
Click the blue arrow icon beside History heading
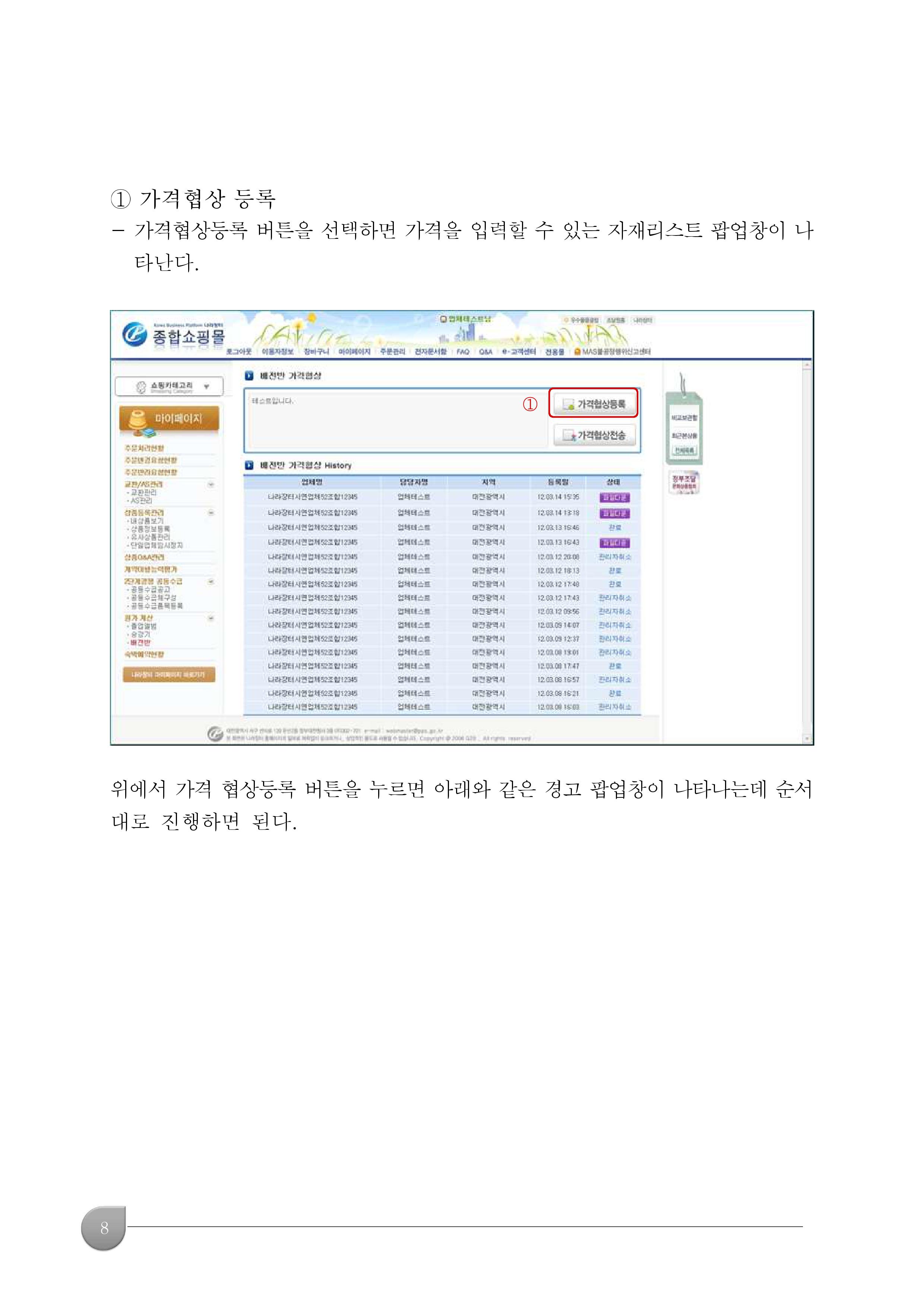tap(249, 465)
